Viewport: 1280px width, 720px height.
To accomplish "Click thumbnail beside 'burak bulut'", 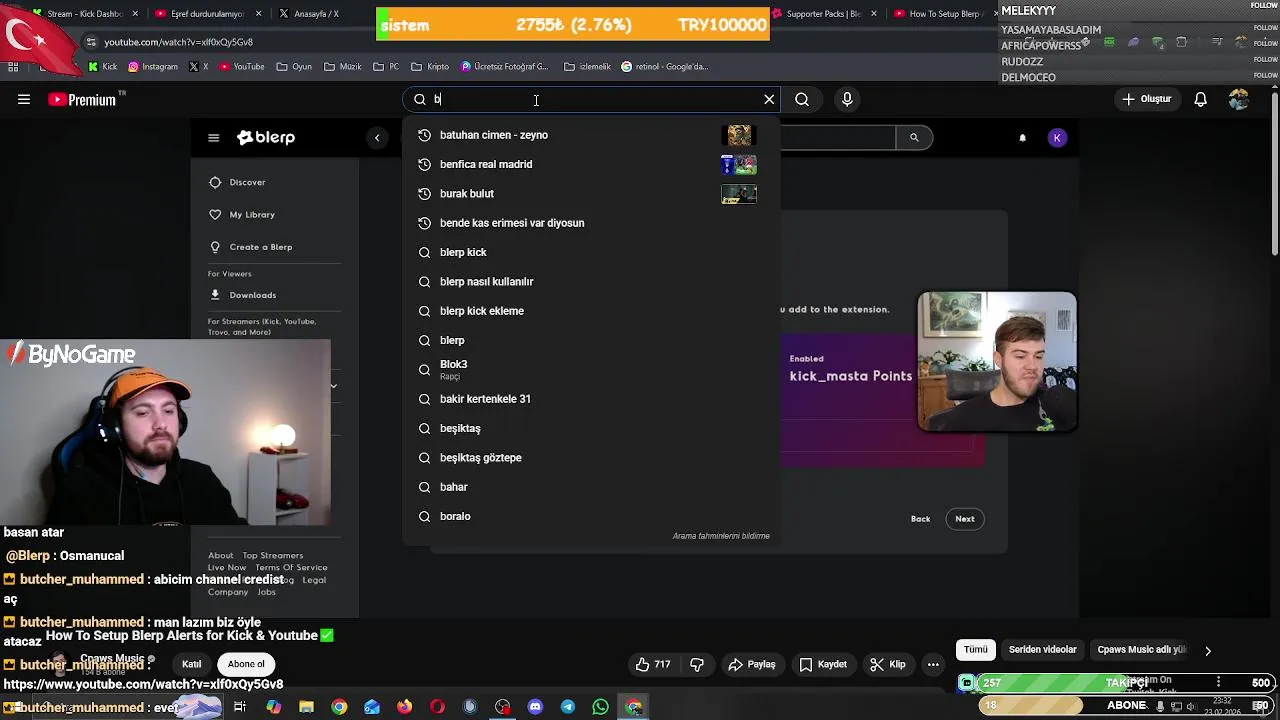I will (739, 194).
